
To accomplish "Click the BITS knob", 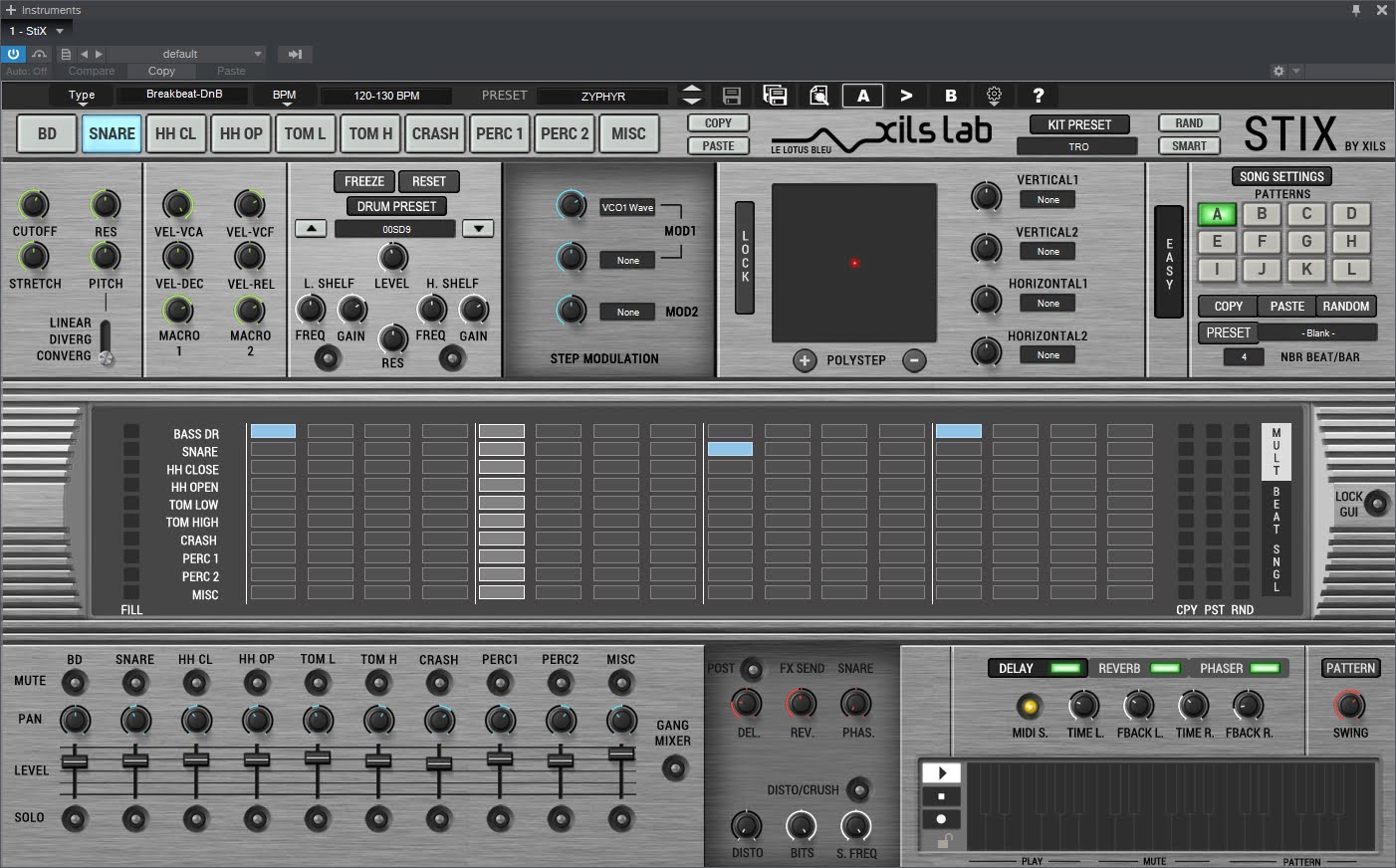I will (x=802, y=825).
